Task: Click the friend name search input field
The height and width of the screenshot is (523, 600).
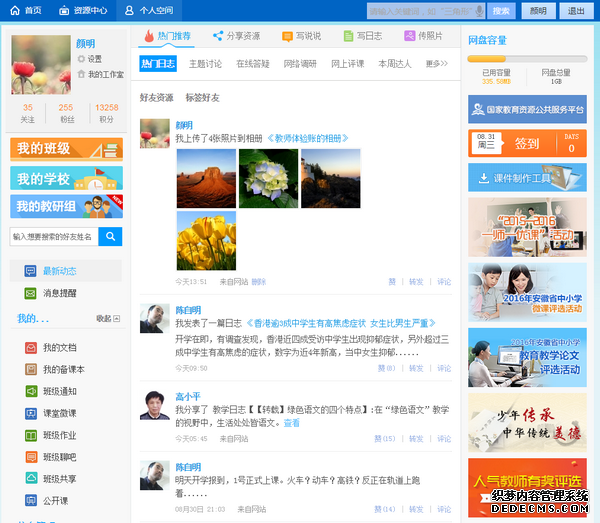Action: pyautogui.click(x=54, y=236)
